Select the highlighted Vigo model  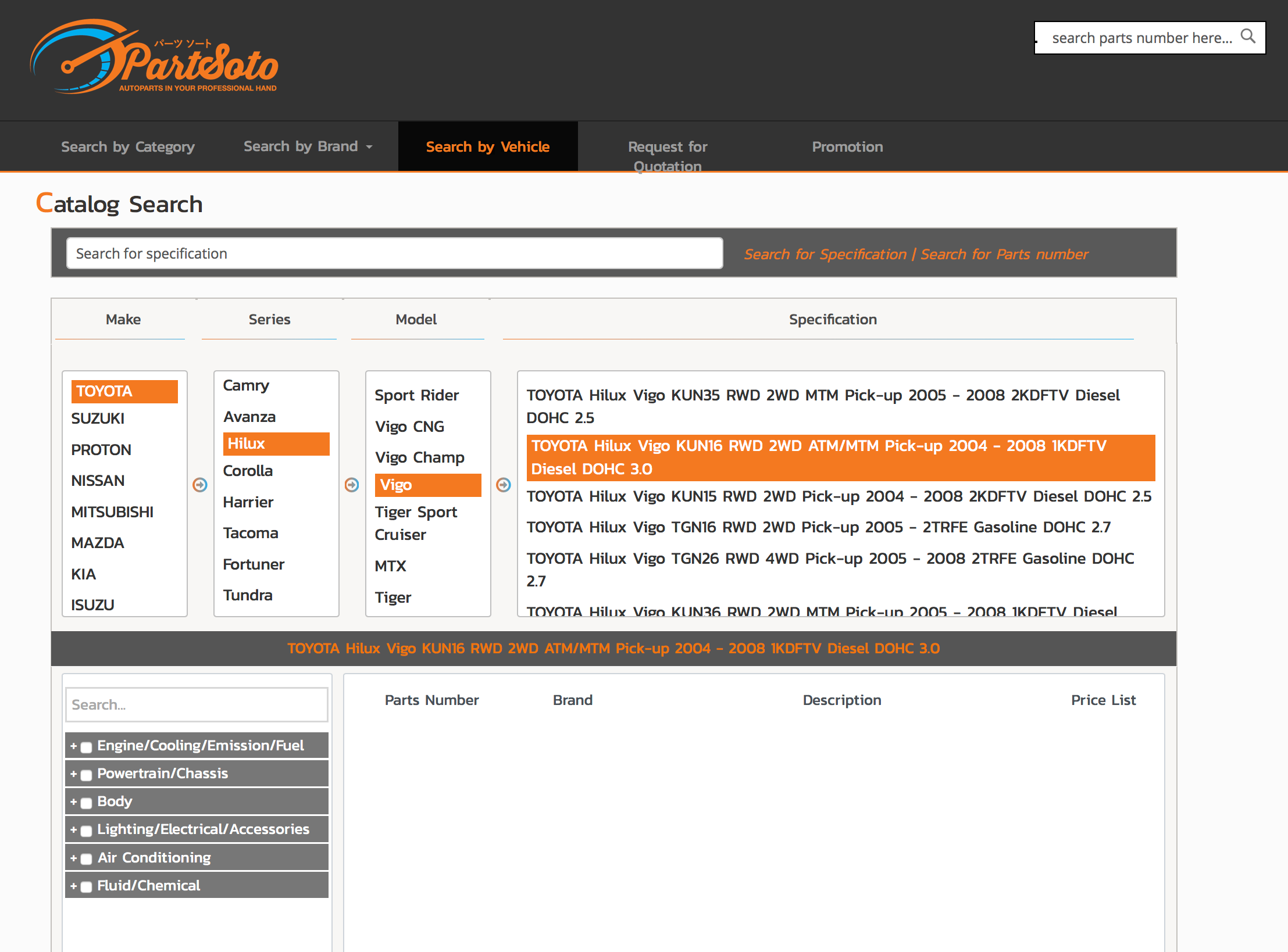(x=428, y=485)
